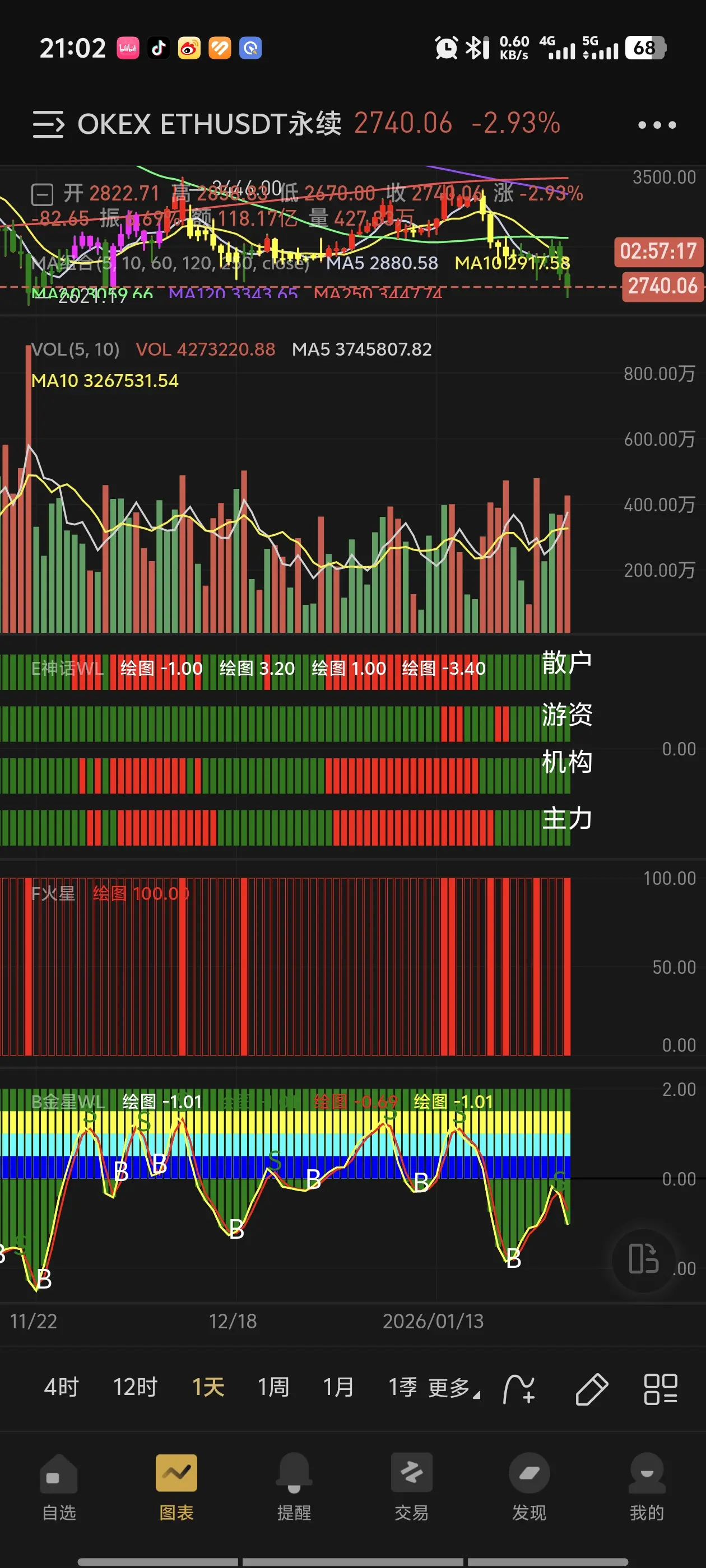This screenshot has height=1568, width=706.
Task: Open the 交易 trade tab
Action: (412, 1487)
